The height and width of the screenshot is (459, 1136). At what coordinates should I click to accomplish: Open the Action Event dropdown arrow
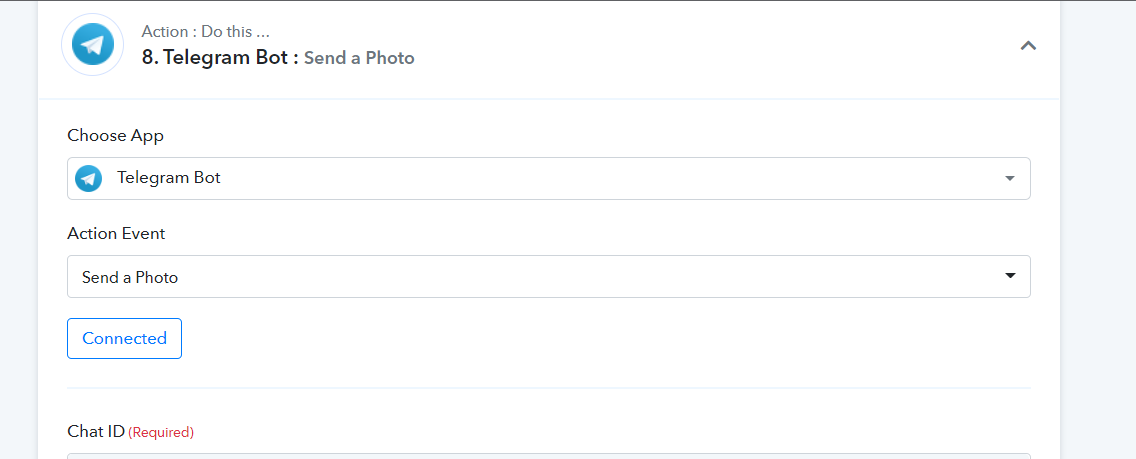pyautogui.click(x=1010, y=276)
